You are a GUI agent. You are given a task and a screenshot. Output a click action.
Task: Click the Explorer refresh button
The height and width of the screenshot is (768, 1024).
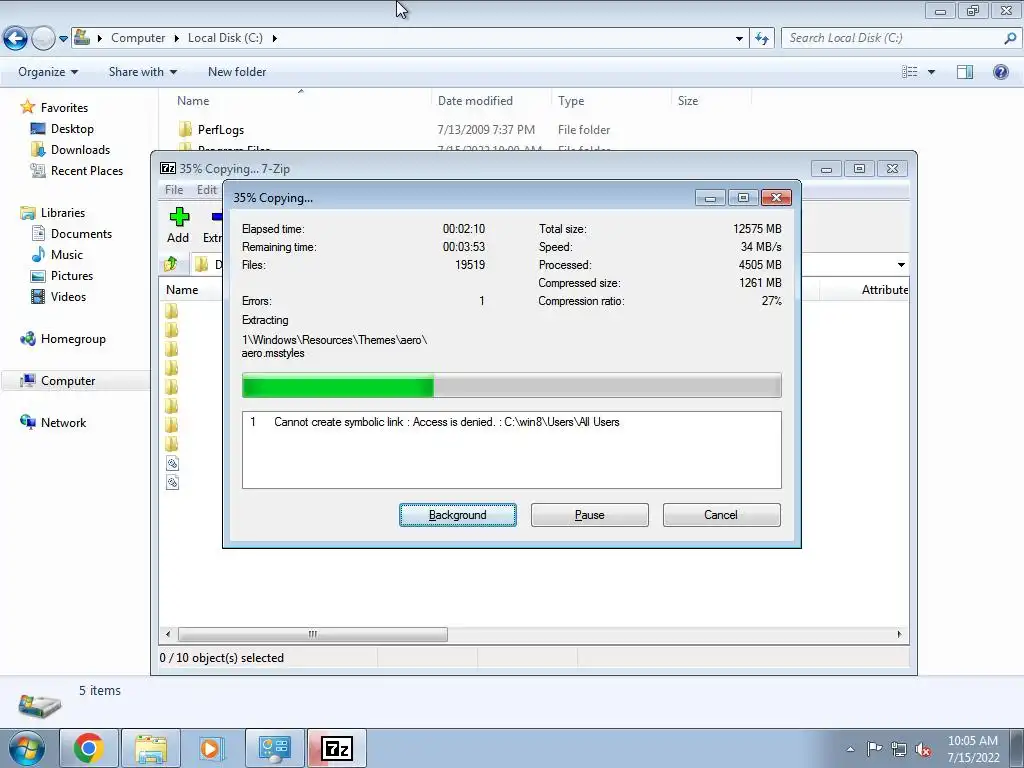pyautogui.click(x=762, y=39)
